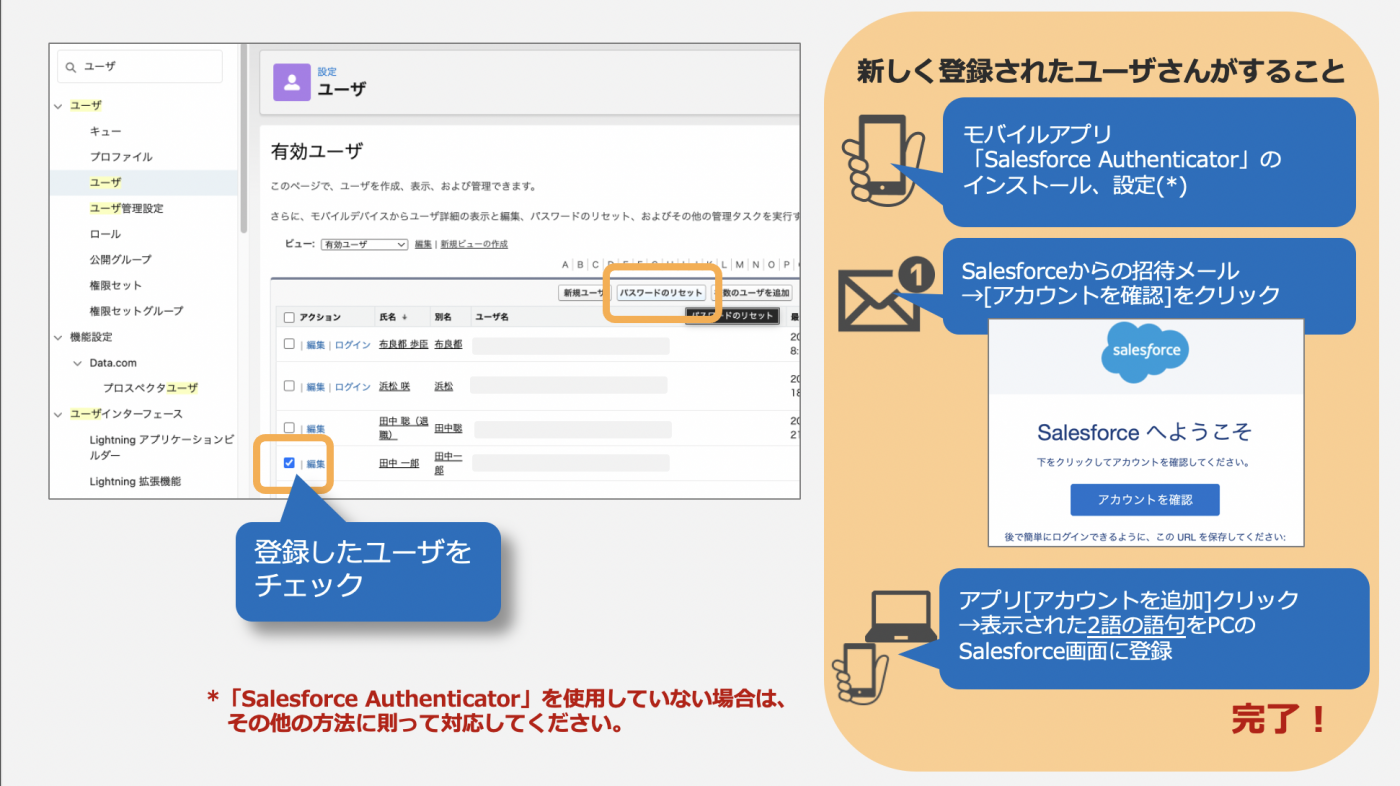1400x786 pixels.
Task: Open 公開グループ in the sidebar
Action: [121, 260]
